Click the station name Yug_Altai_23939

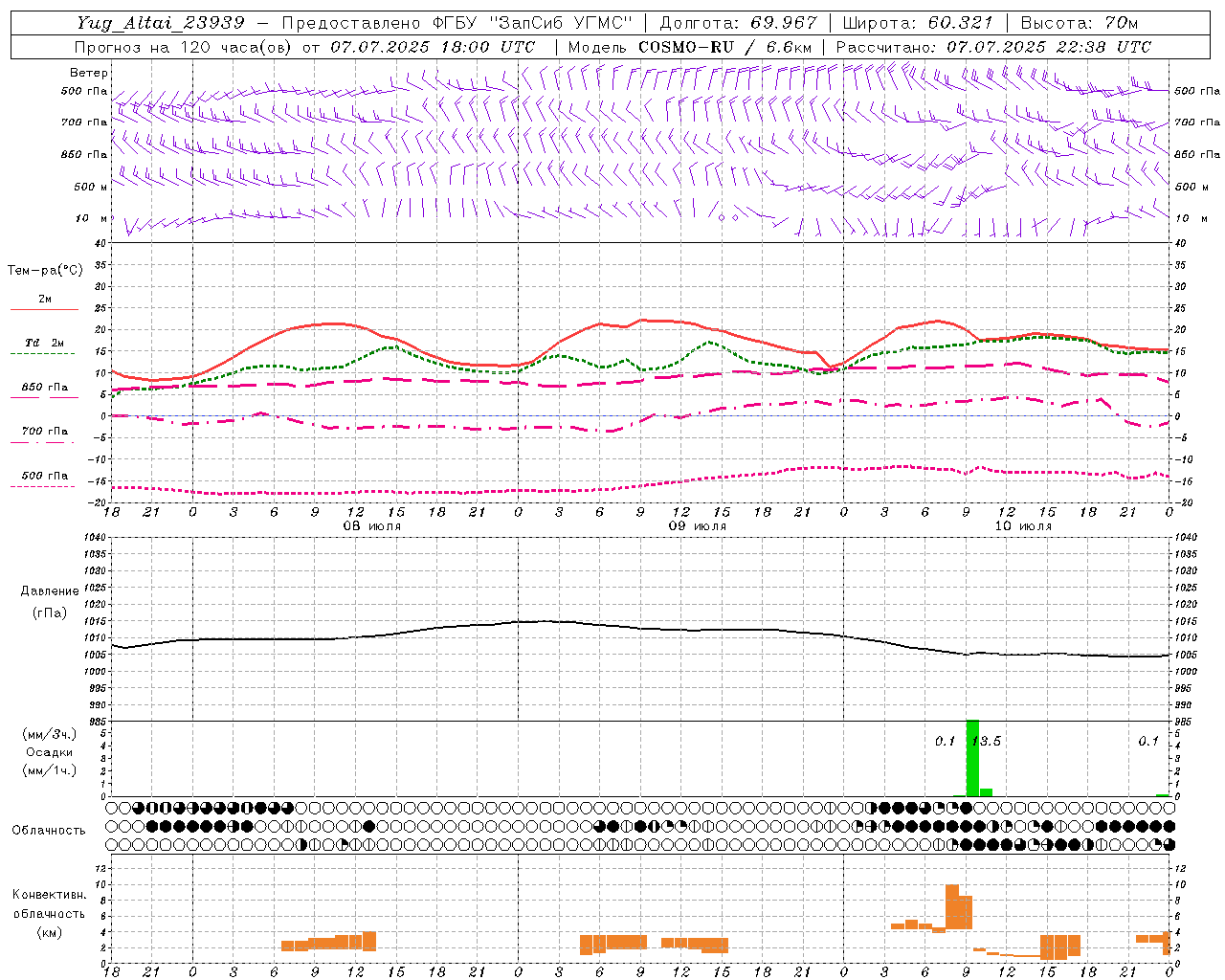click(160, 23)
